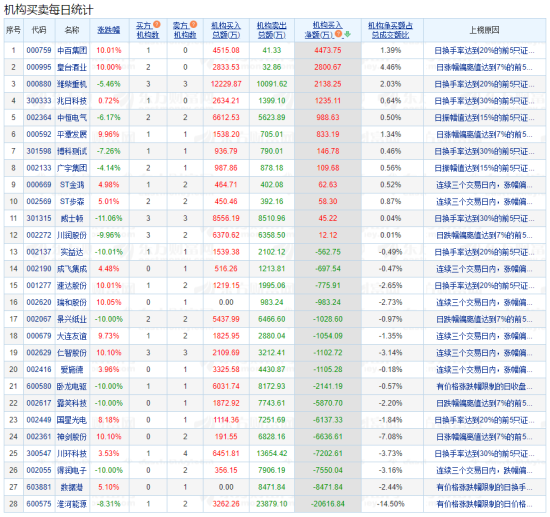
Task: Open 川环科技 stock name link
Action: click(x=72, y=454)
